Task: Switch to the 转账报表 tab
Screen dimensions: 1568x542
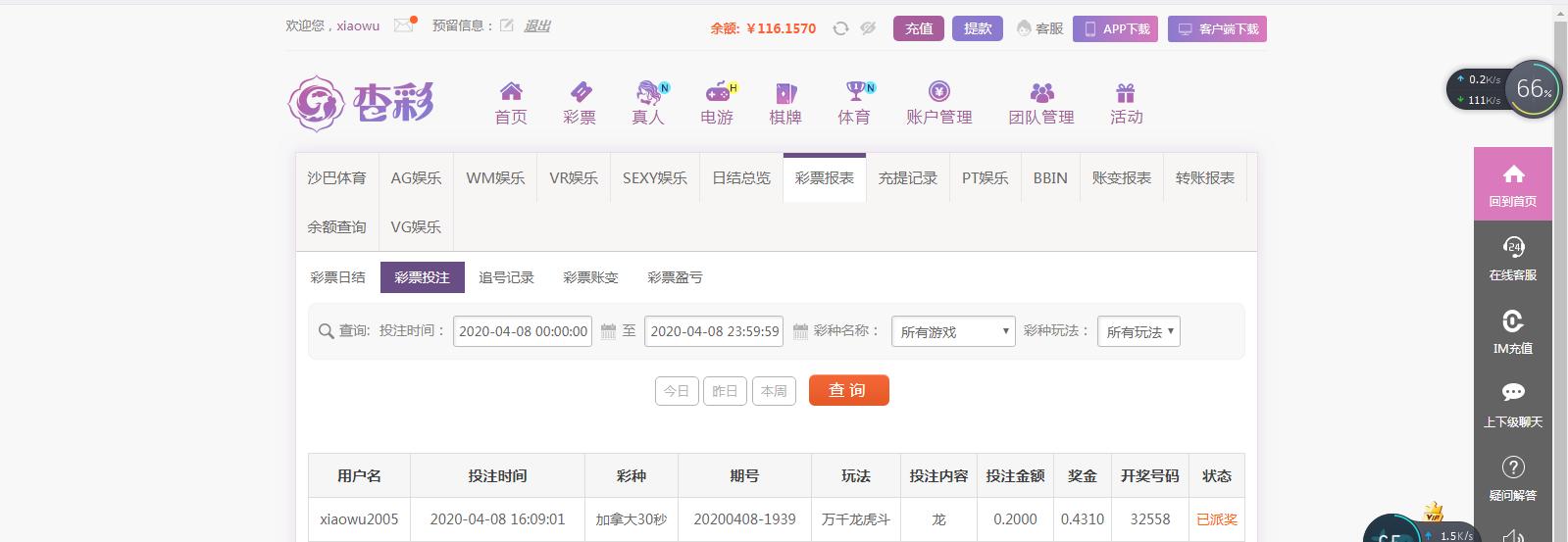Action: (1205, 177)
